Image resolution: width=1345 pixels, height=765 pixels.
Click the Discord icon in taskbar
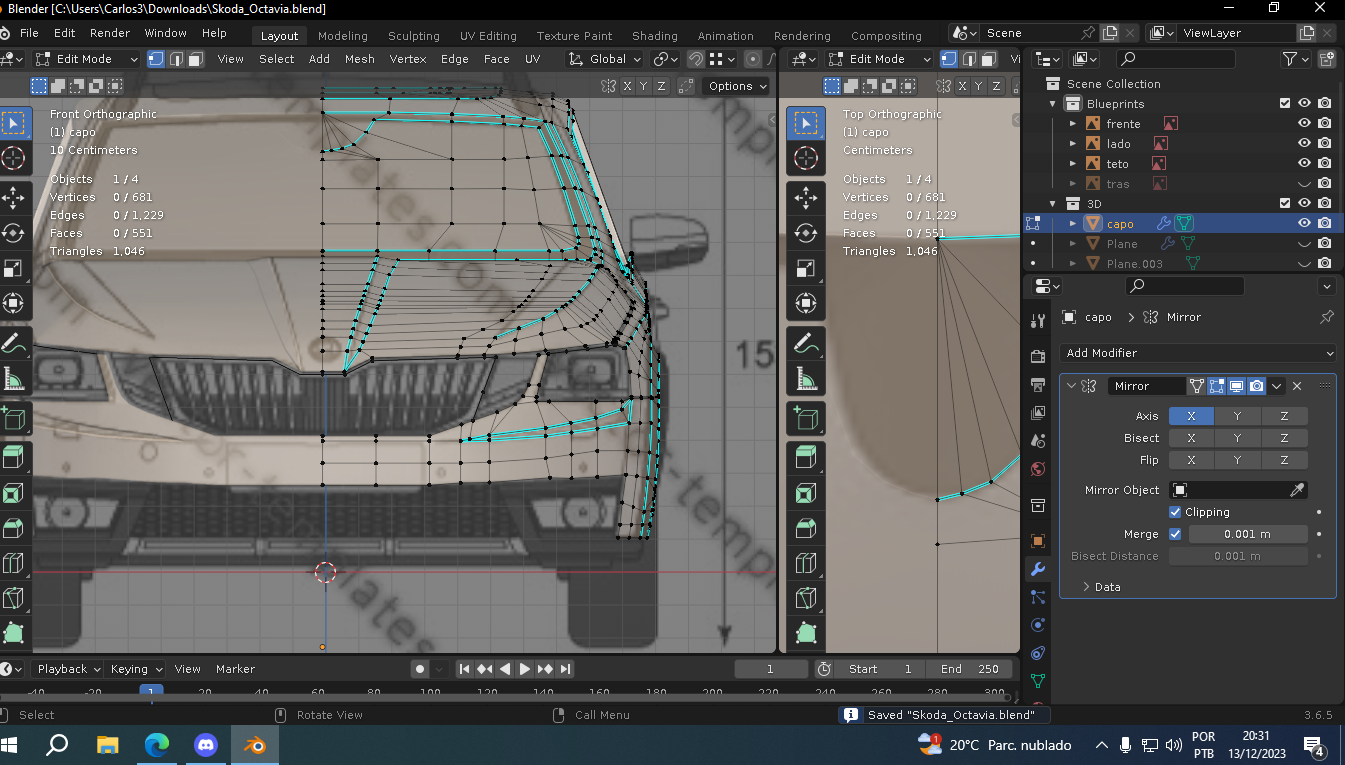tap(206, 745)
